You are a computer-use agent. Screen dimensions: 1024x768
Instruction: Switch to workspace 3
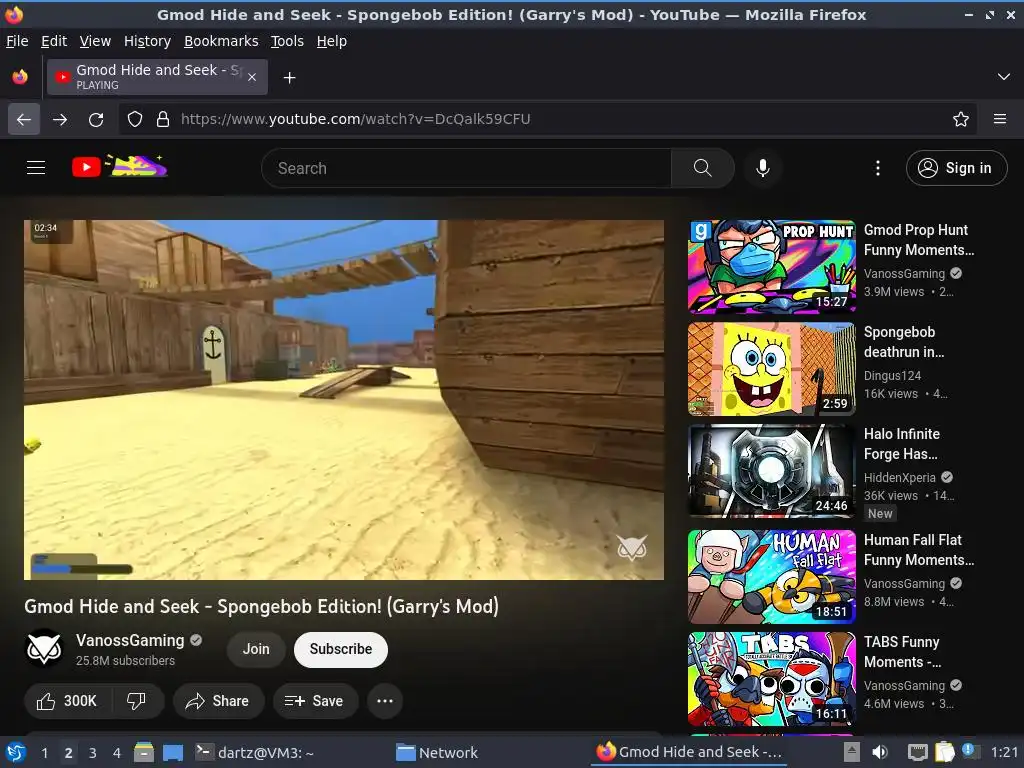(93, 753)
